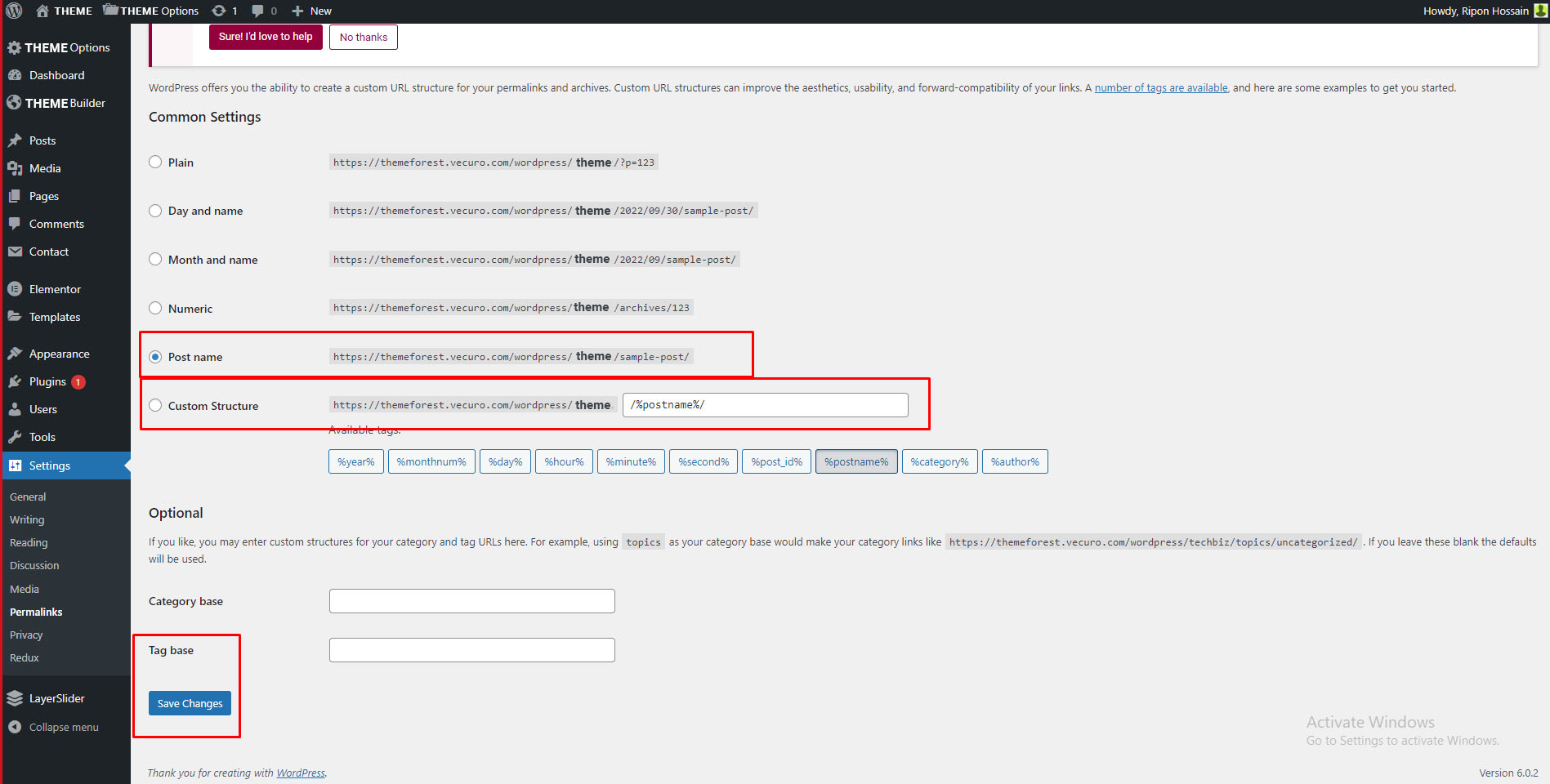The width and height of the screenshot is (1550, 784).
Task: Click gear icon beside THEME Options sidebar
Action: (14, 47)
